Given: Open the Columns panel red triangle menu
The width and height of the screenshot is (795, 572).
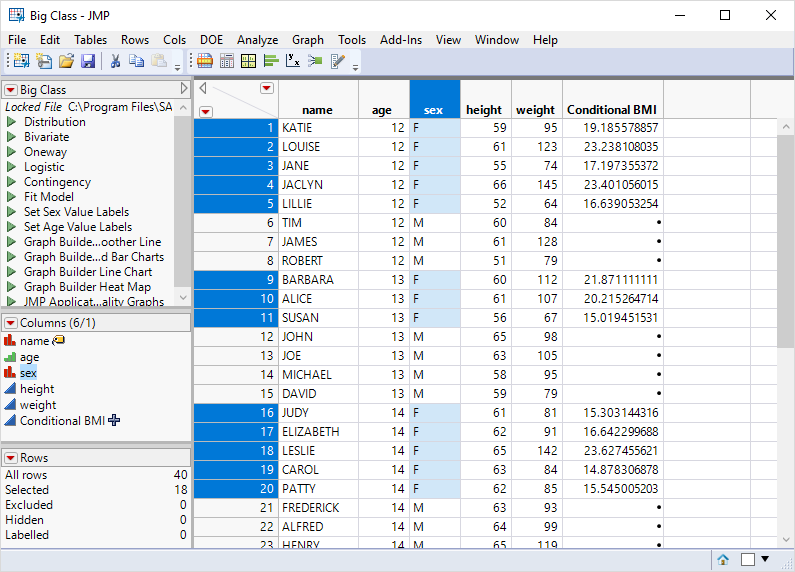Looking at the screenshot, I should click(x=11, y=323).
